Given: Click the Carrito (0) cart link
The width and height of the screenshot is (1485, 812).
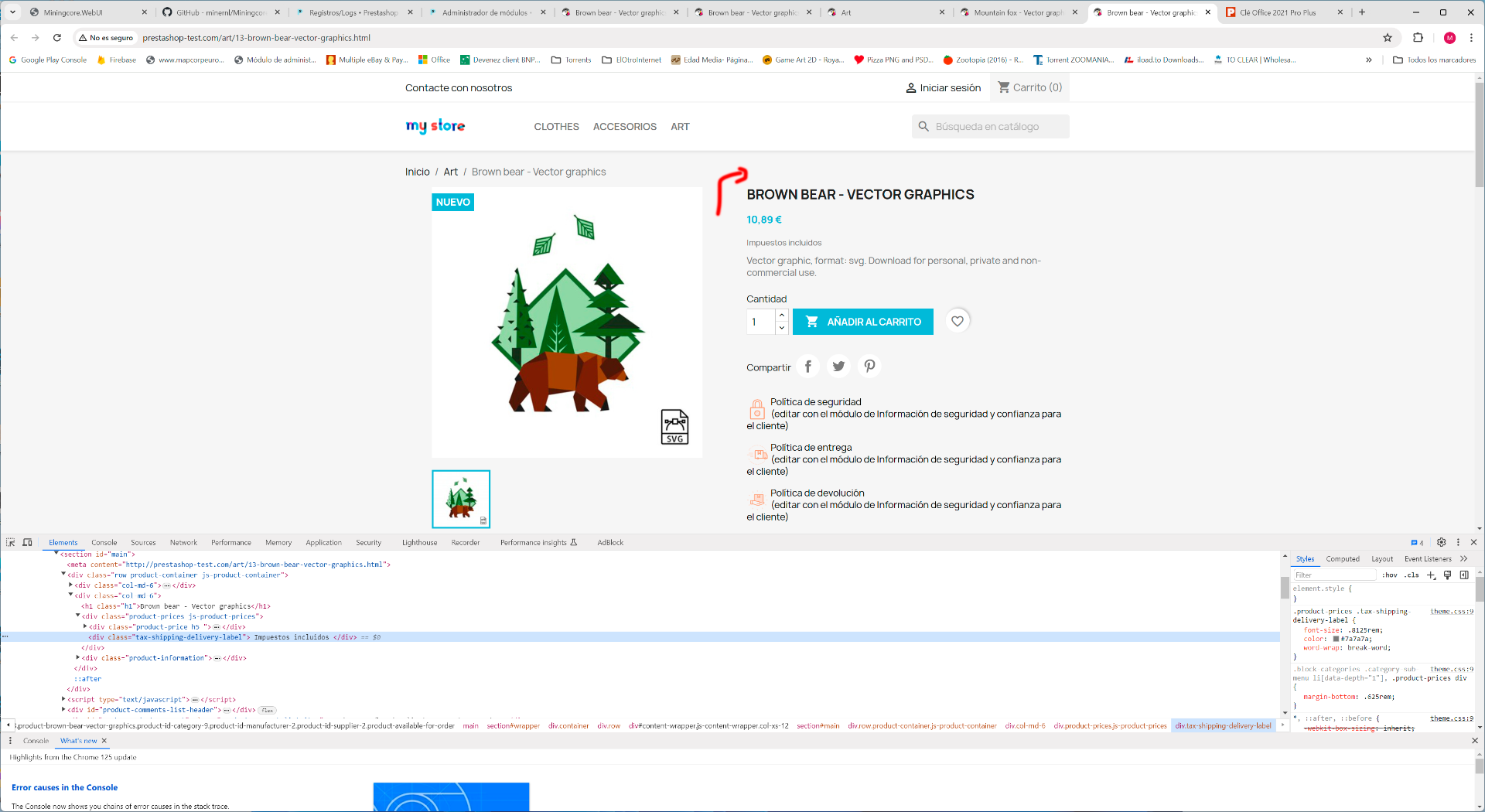Looking at the screenshot, I should point(1030,87).
